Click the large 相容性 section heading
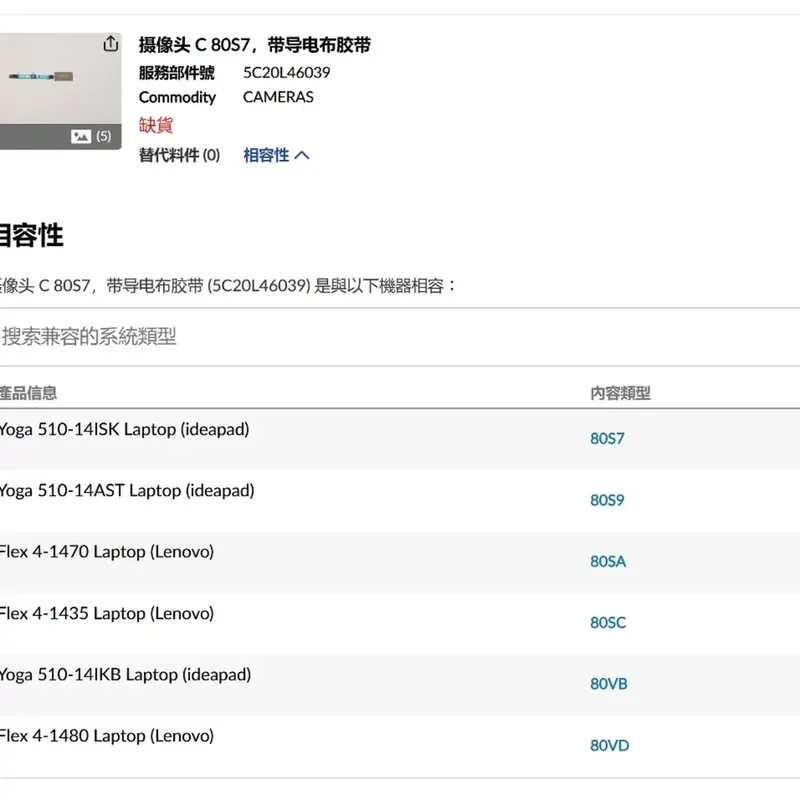 [x=31, y=235]
